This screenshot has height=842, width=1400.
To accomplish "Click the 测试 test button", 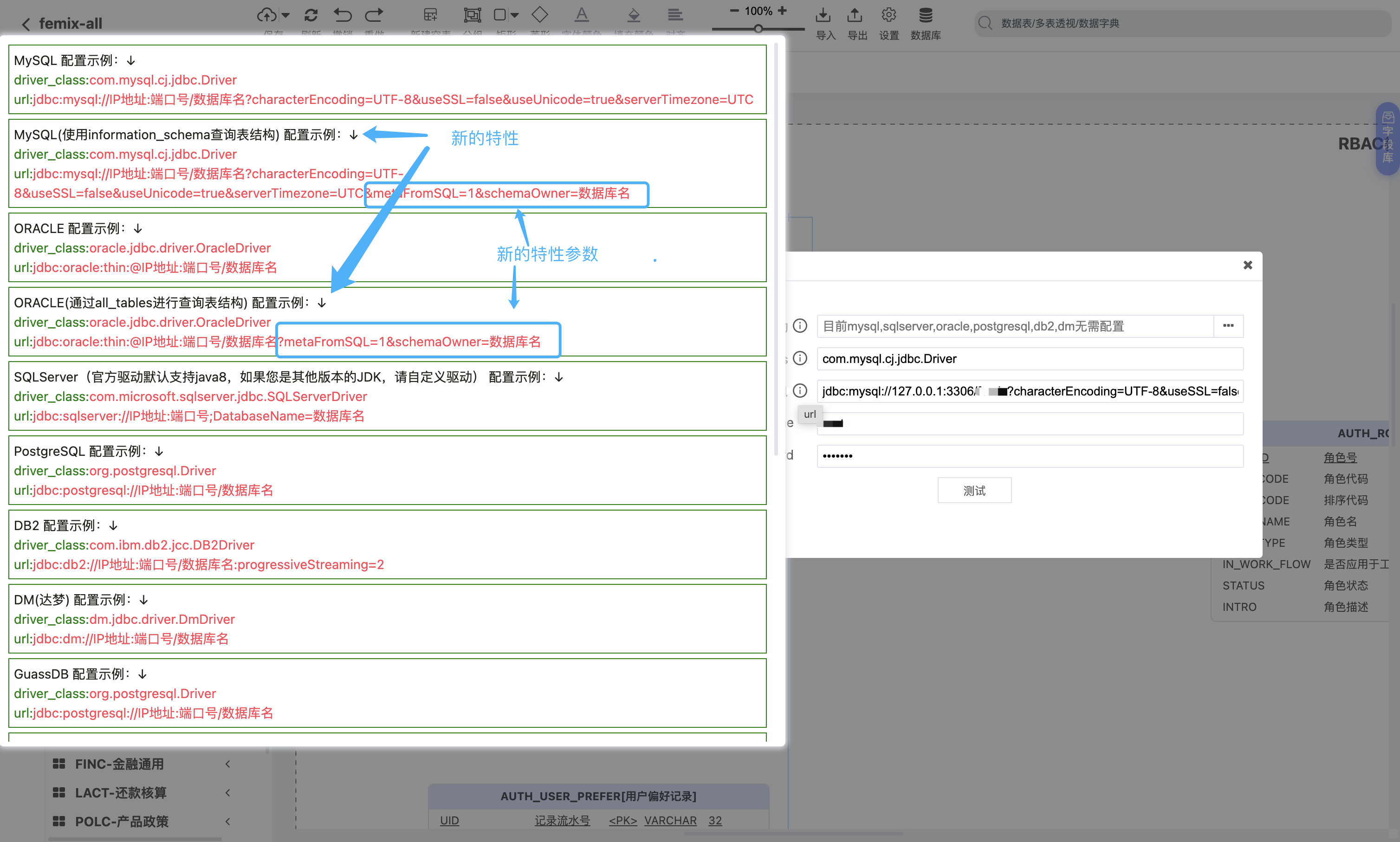I will coord(974,490).
